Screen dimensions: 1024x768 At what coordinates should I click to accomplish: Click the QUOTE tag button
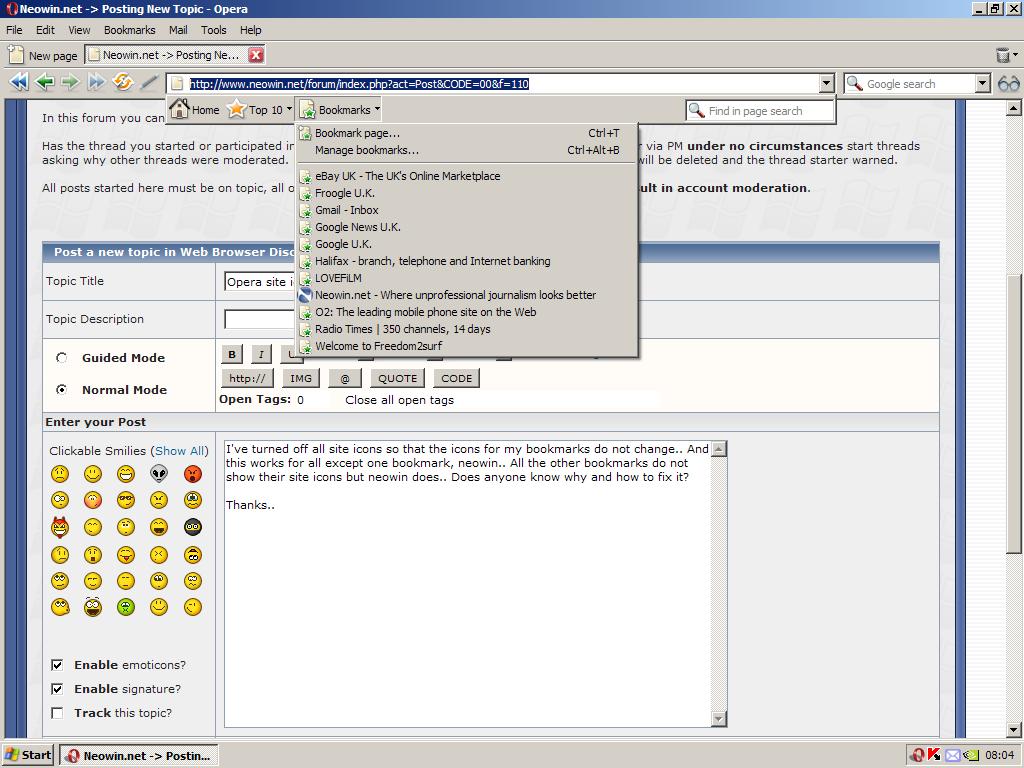point(397,378)
